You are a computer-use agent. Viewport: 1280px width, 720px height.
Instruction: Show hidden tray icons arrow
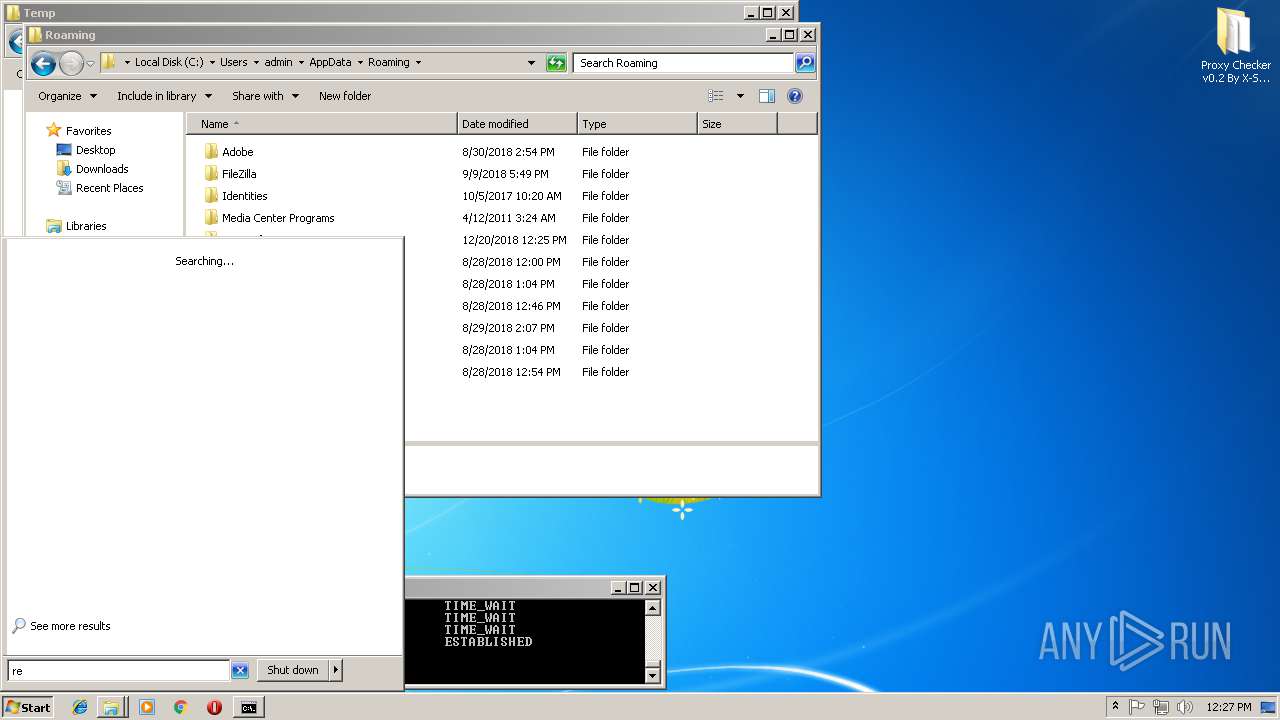point(1115,707)
